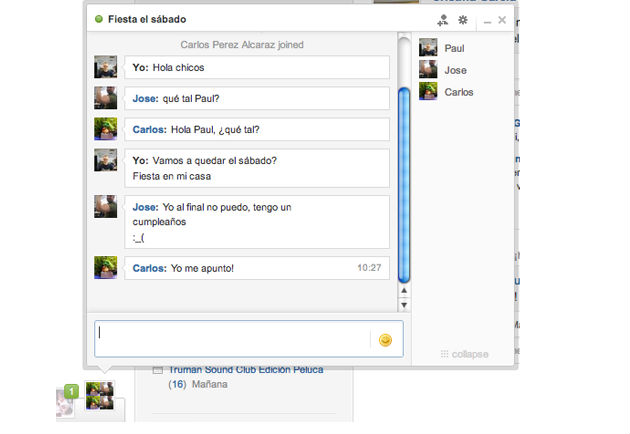Viewport: 630px width, 434px height.
Task: Click Jose's name in 'Yo al final no puedo' message
Action: tap(145, 207)
